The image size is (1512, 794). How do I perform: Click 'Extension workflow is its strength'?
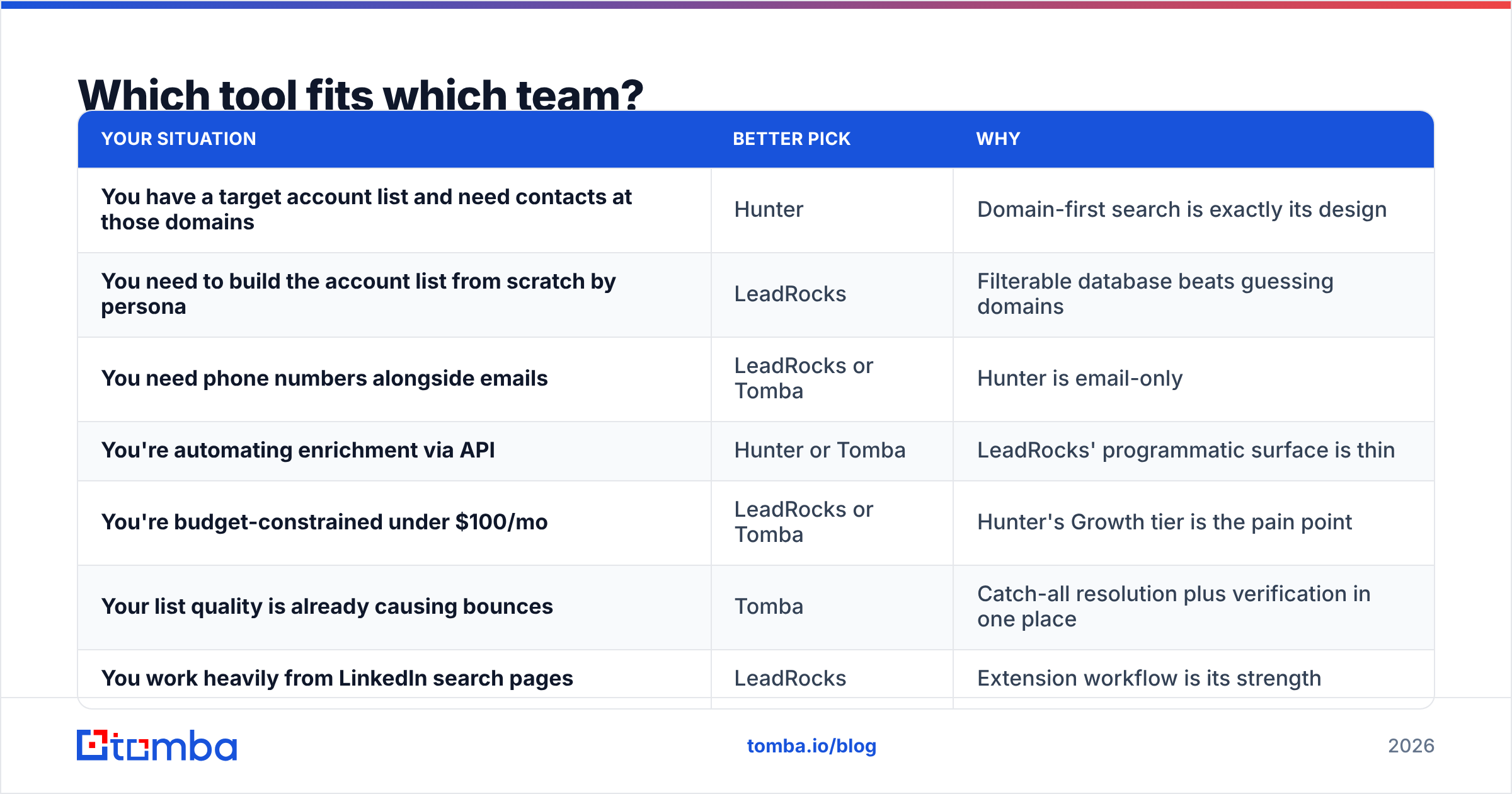click(1149, 678)
